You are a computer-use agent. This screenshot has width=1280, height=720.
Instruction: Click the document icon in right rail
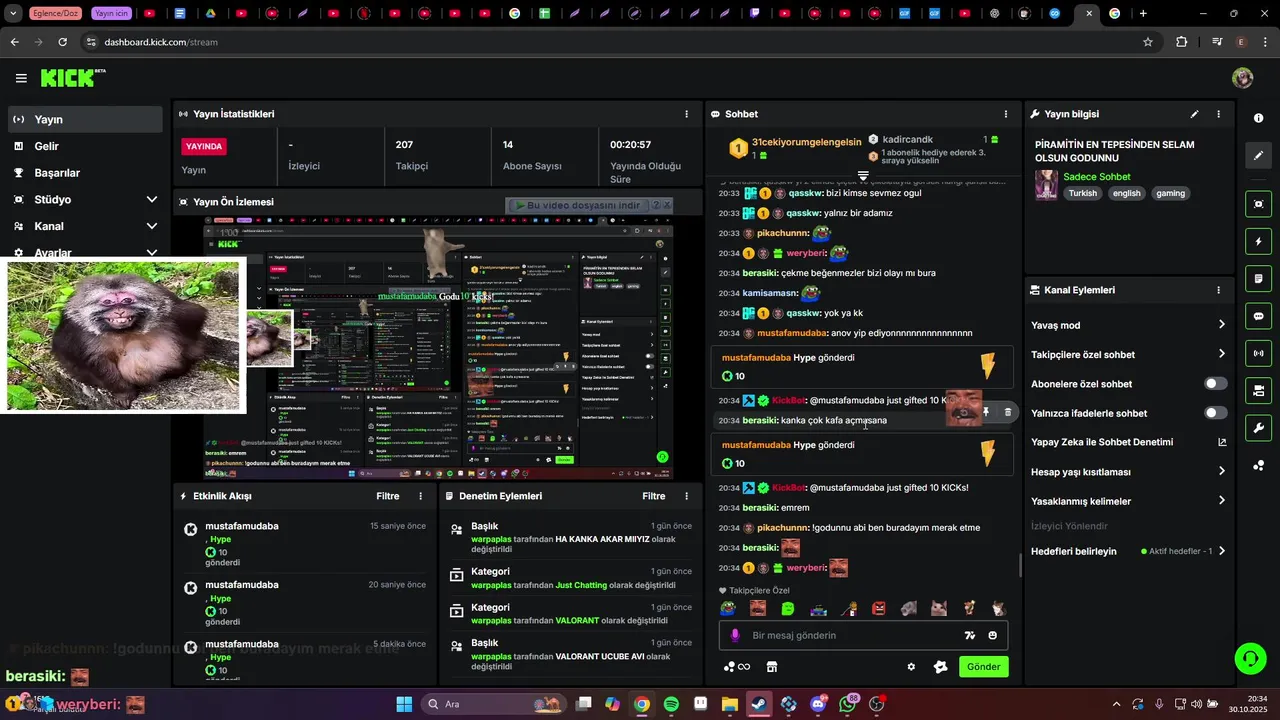tap(1258, 279)
